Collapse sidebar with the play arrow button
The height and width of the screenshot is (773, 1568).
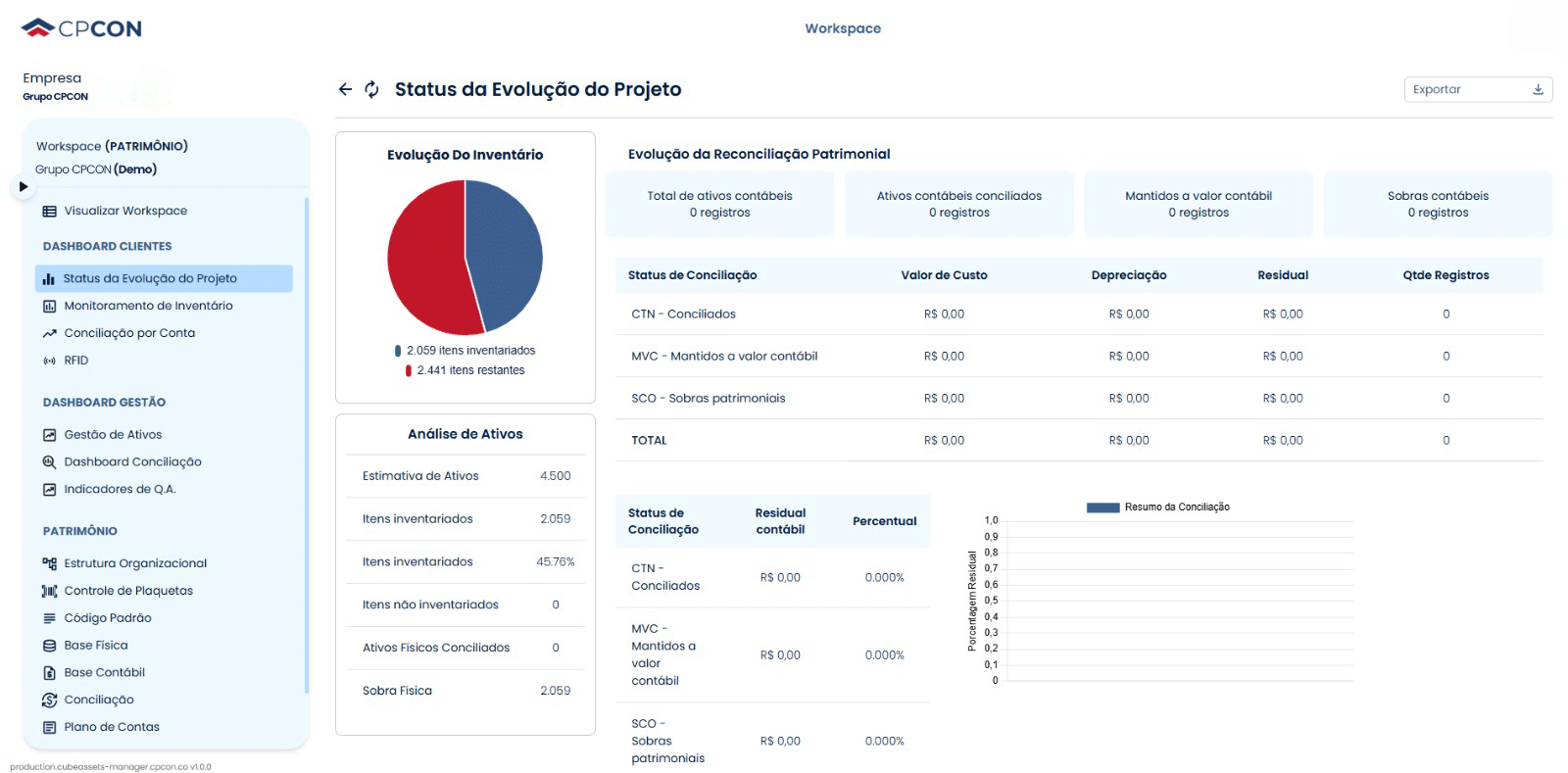click(x=23, y=186)
